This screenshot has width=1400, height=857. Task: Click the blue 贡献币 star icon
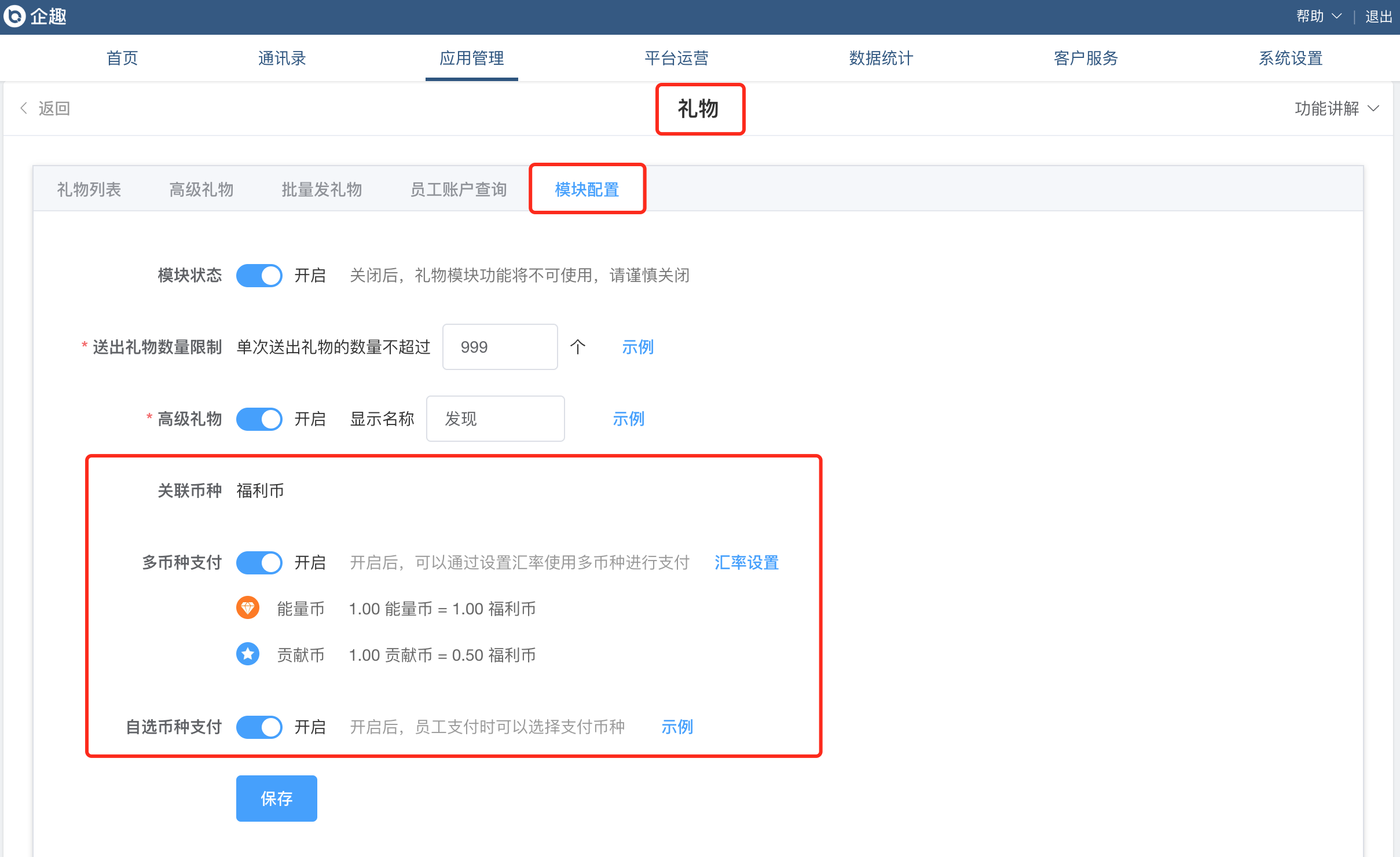(x=248, y=654)
